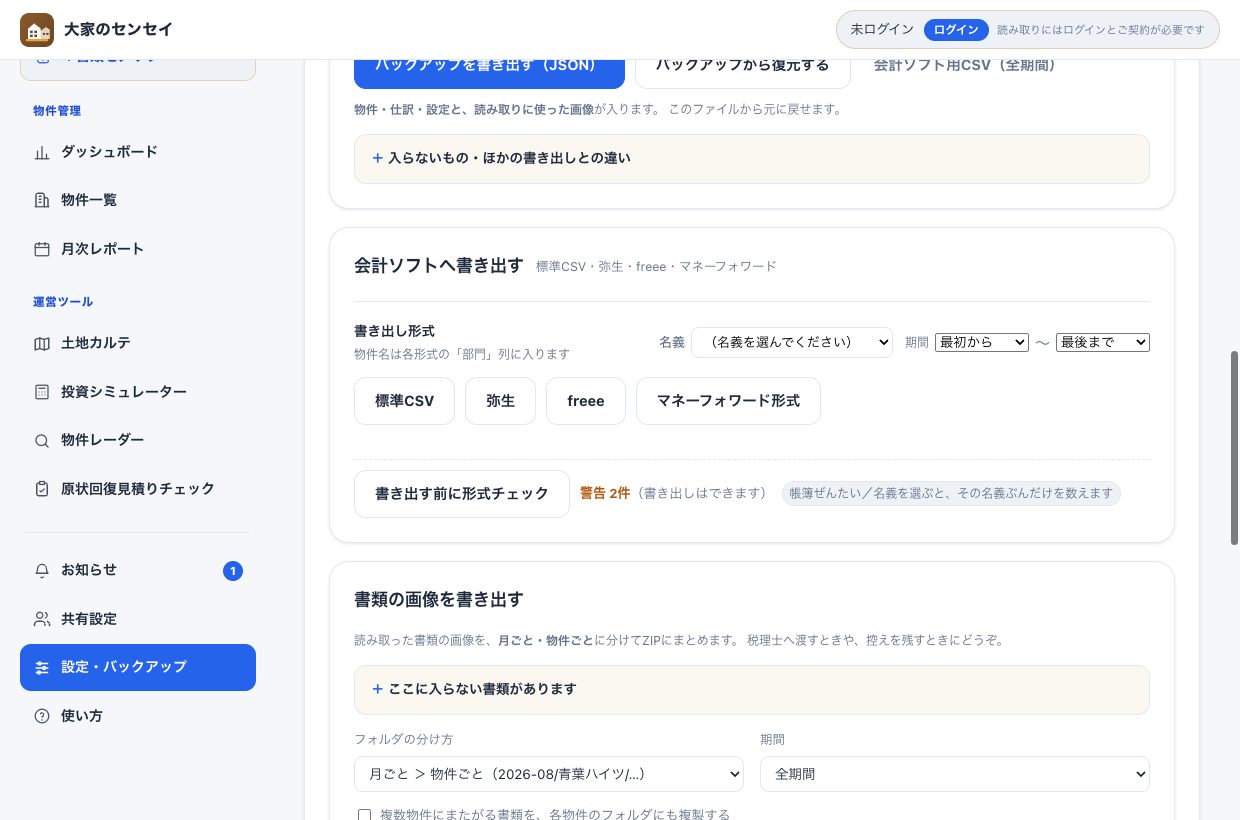This screenshot has height=820, width=1240.
Task: Open 月次レポート from sidebar
Action: pyautogui.click(x=138, y=249)
